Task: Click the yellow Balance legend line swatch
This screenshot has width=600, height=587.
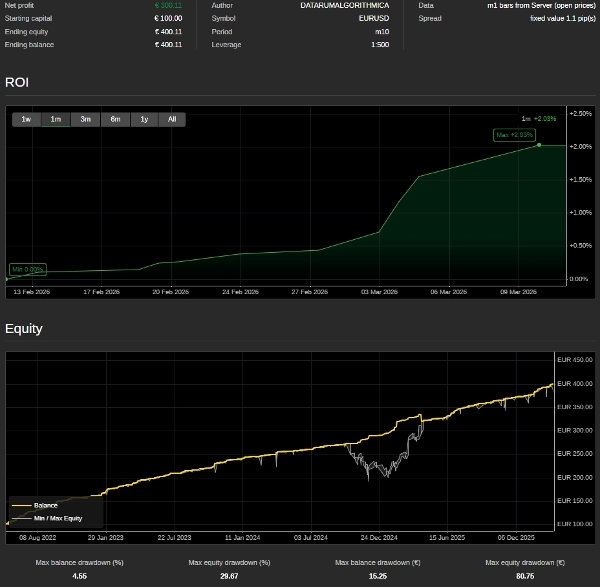Action: tap(22, 505)
